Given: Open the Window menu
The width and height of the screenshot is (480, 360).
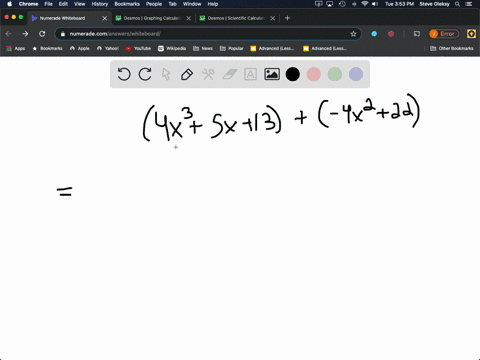Looking at the screenshot, I should coord(192,4).
